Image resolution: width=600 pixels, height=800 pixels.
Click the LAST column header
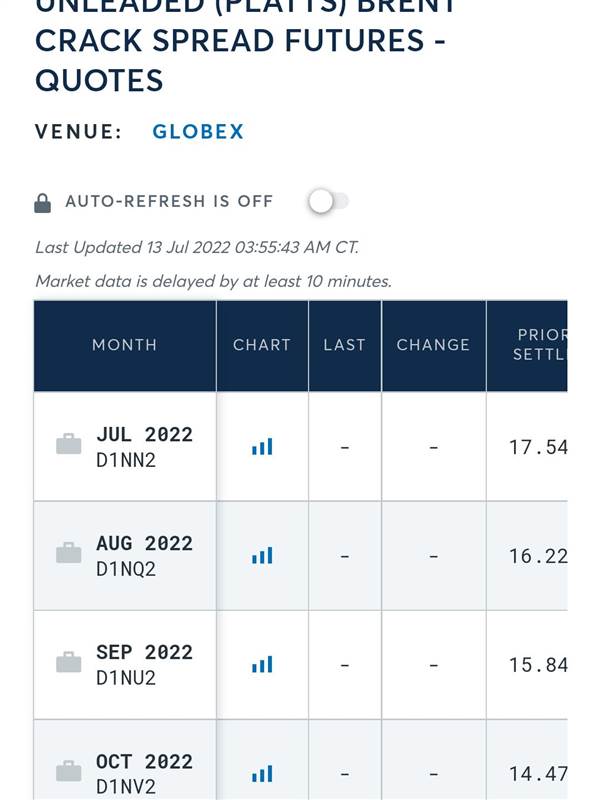(345, 345)
